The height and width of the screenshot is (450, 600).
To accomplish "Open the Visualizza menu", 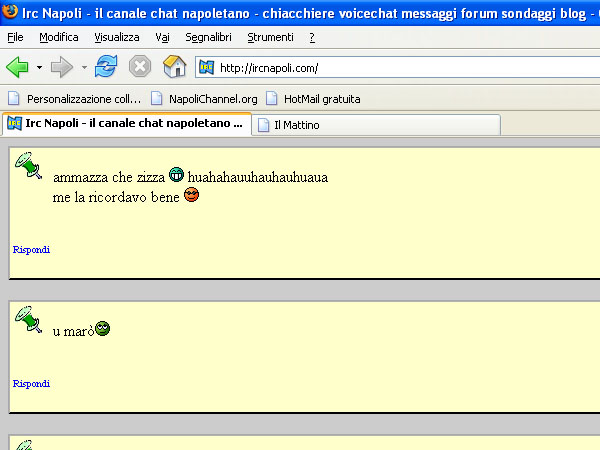I will point(117,37).
